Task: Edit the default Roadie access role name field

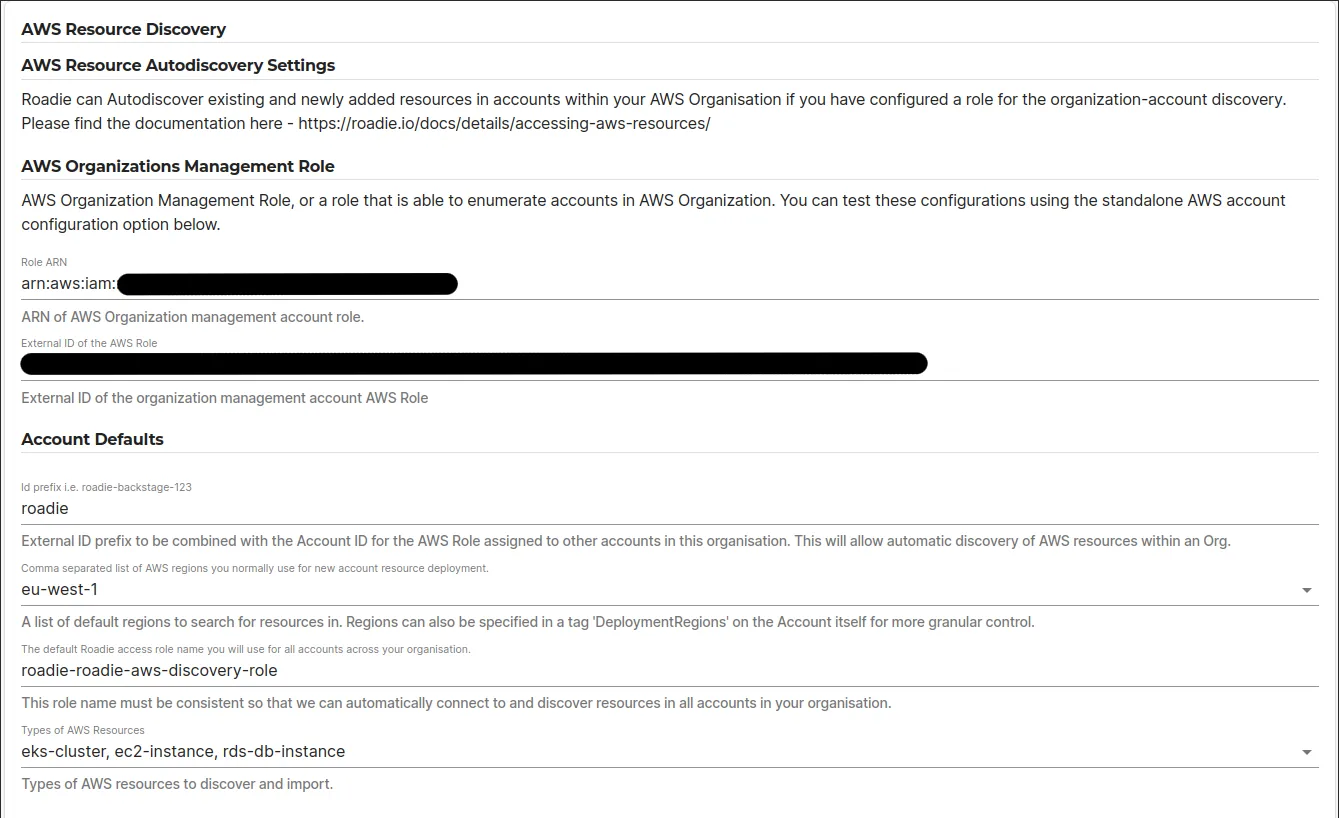Action: point(300,670)
